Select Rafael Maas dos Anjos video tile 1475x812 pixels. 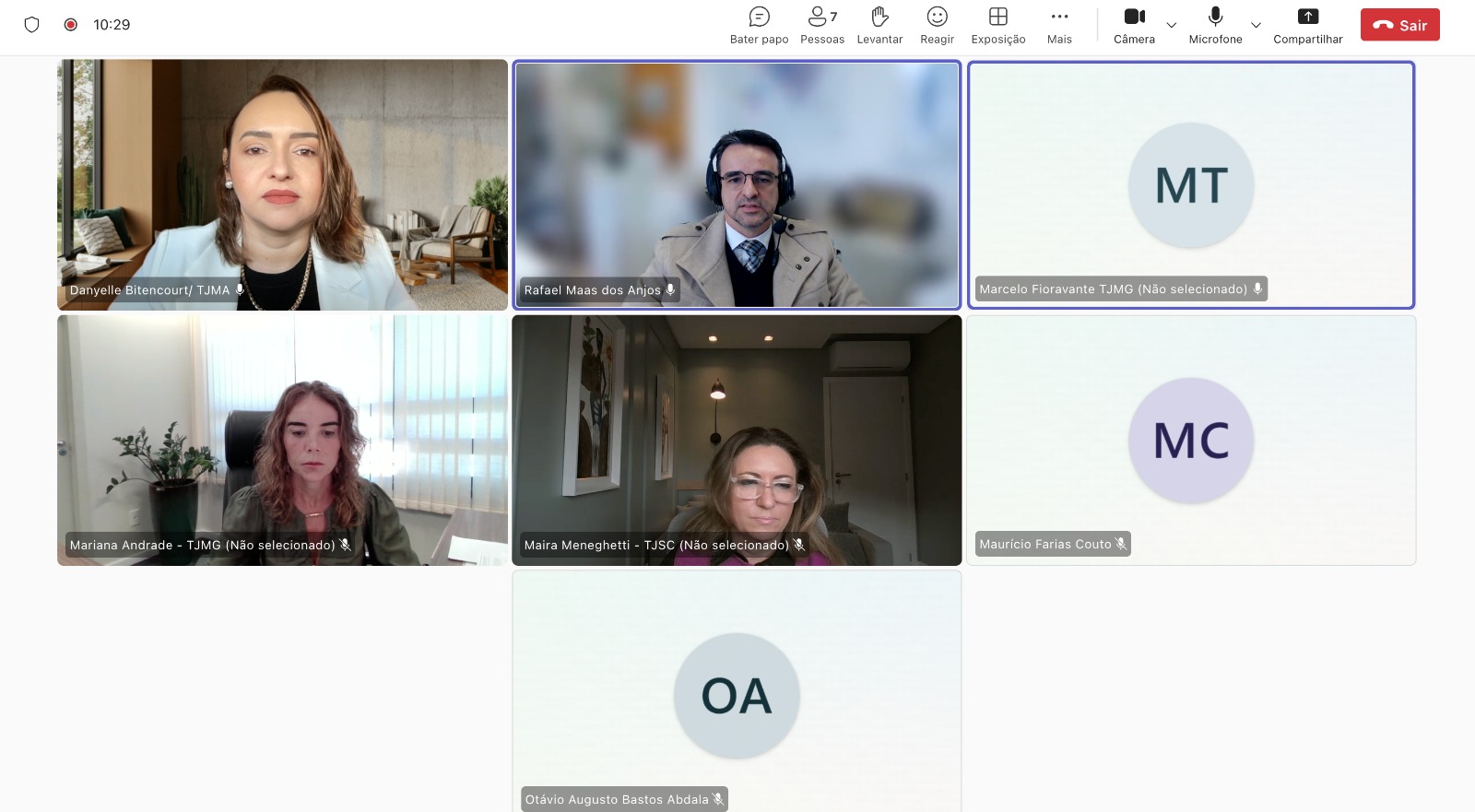[x=737, y=184]
